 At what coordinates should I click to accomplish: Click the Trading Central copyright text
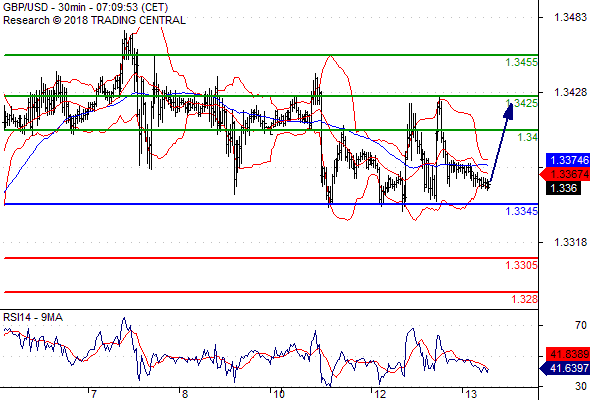click(94, 20)
